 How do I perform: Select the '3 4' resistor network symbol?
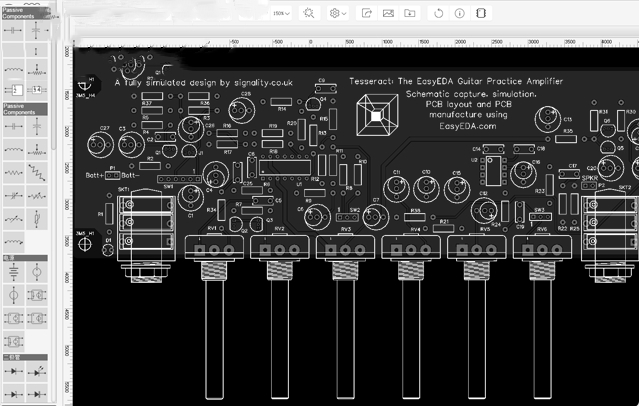(x=37, y=90)
